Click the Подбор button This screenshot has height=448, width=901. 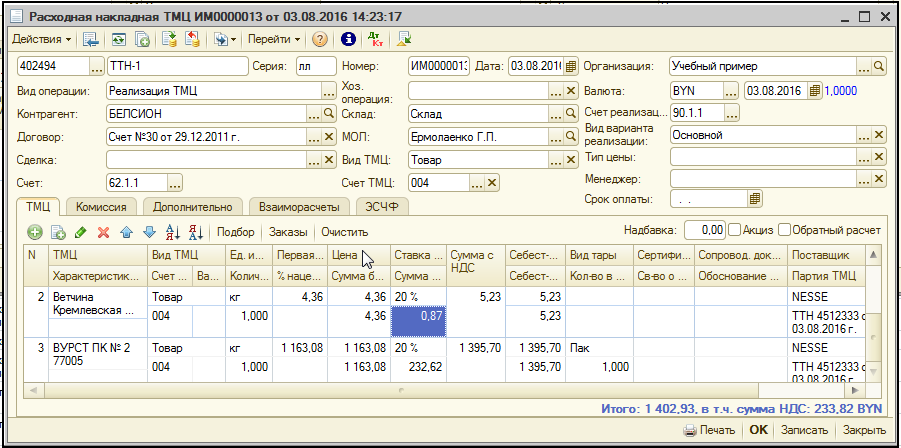coord(236,231)
